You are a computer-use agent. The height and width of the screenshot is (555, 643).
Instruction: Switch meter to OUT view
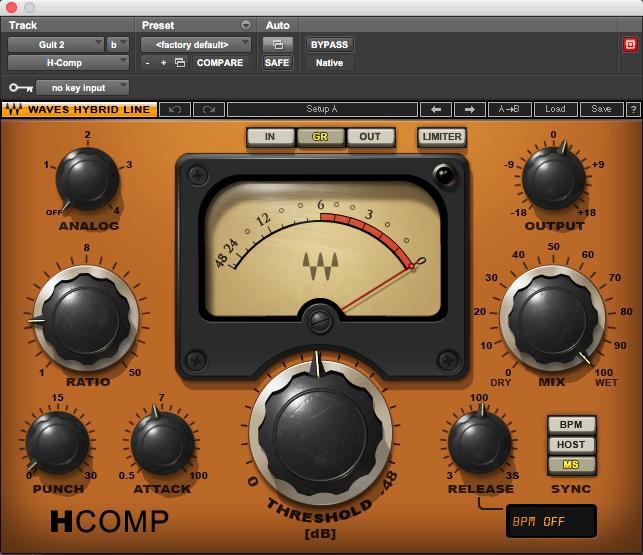[x=370, y=137]
